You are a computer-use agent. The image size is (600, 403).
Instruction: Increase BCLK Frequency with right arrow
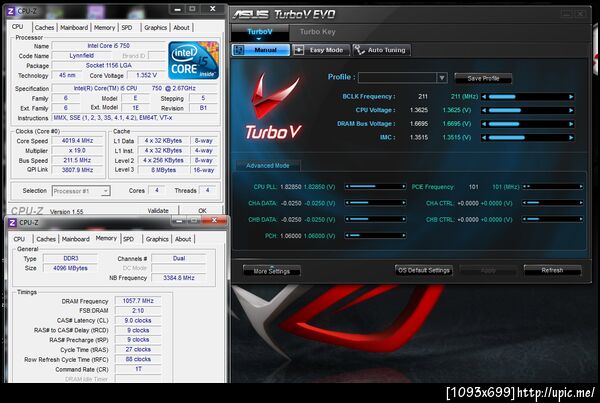(571, 97)
